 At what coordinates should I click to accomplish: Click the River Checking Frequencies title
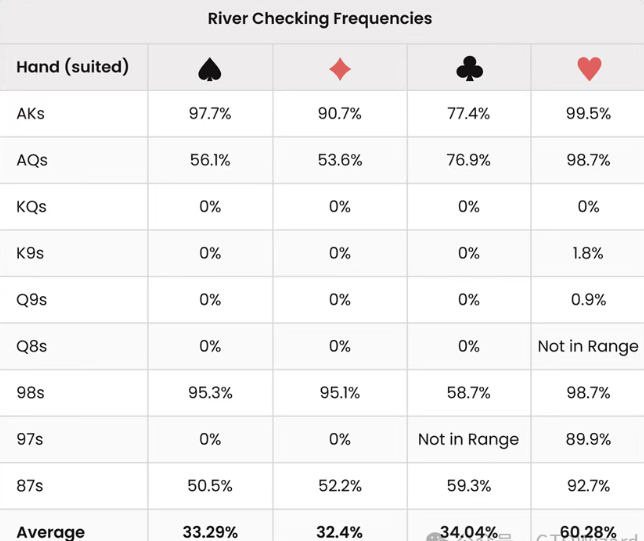click(320, 18)
